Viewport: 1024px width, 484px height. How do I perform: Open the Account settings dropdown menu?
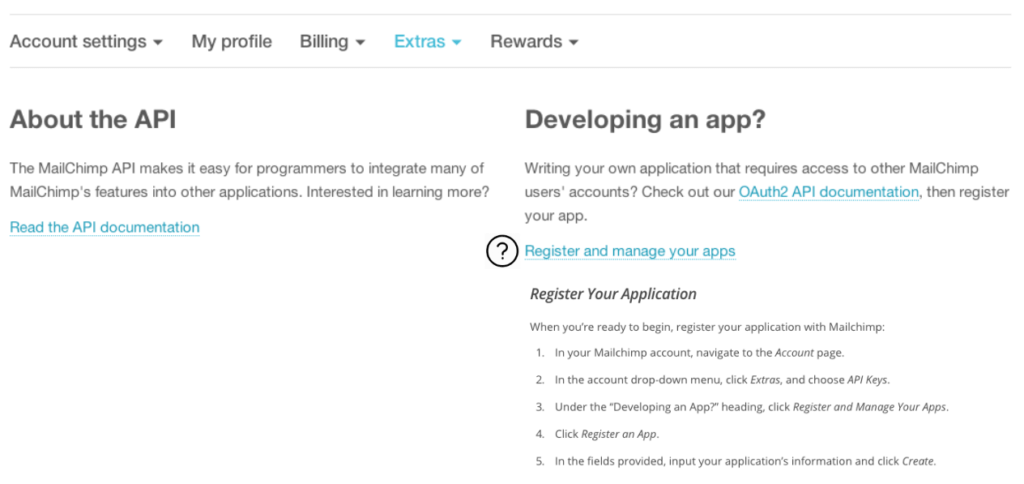[x=86, y=42]
